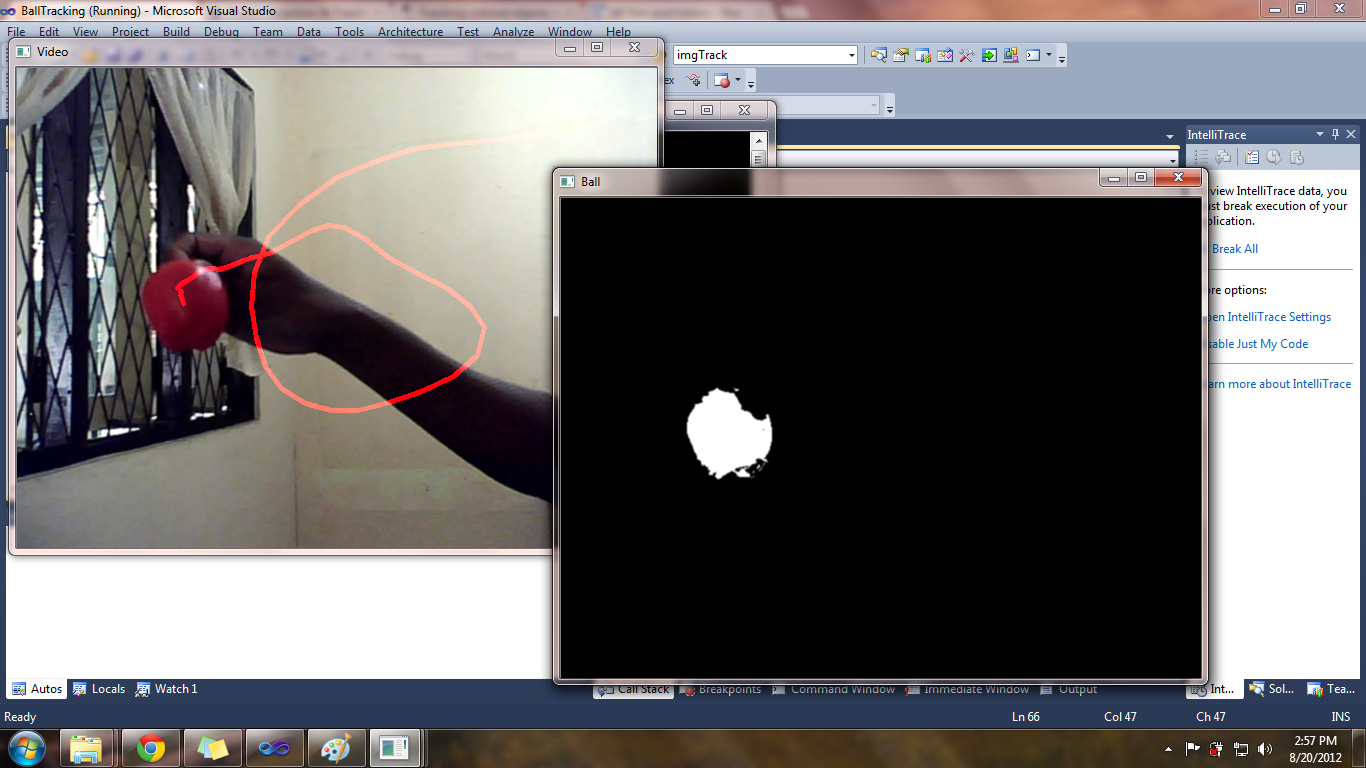1366x768 pixels.
Task: Expand the toolbar overflow dropdown arrow
Action: point(1062,57)
